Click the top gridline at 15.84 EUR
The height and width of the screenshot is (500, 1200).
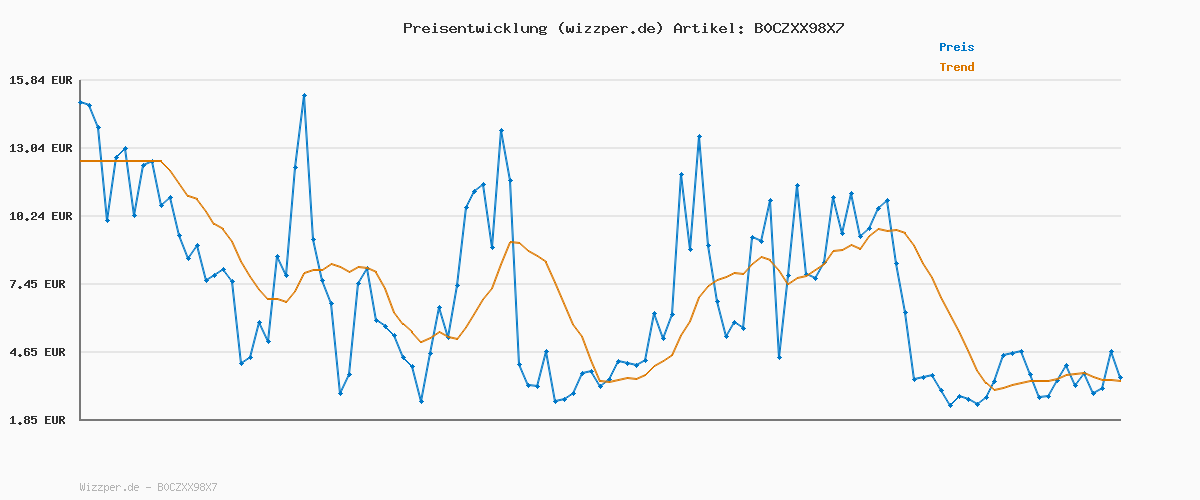(x=600, y=80)
